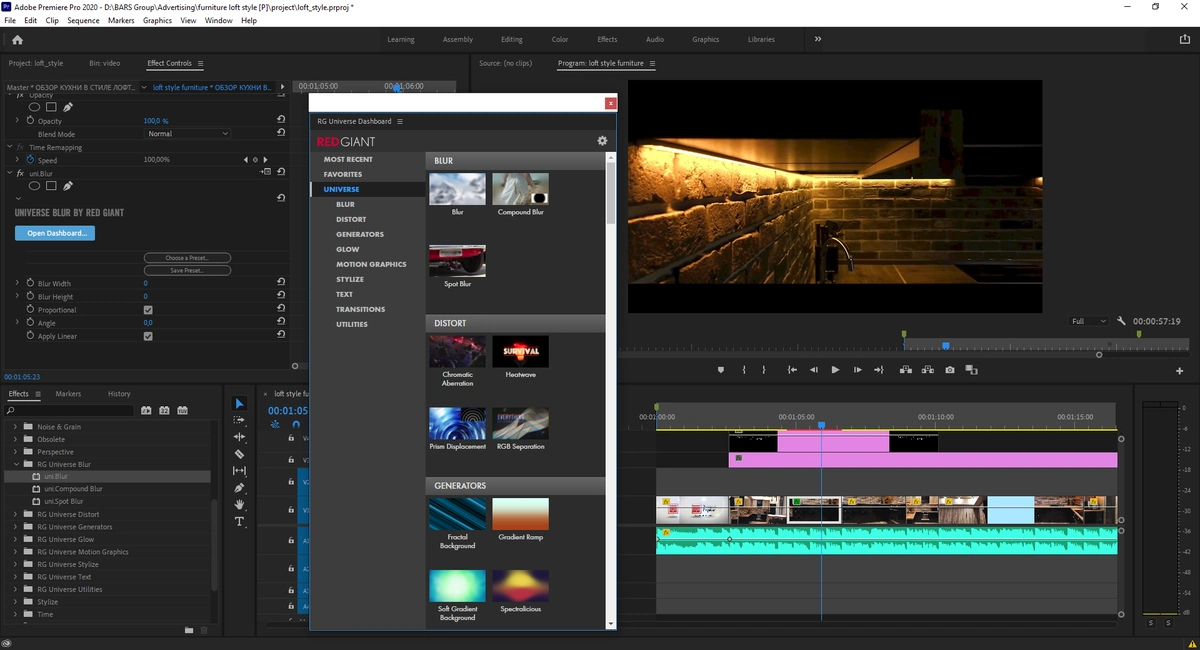The width and height of the screenshot is (1200, 650).
Task: Select Chromatic Aberration effect thumbnail
Action: 457,352
